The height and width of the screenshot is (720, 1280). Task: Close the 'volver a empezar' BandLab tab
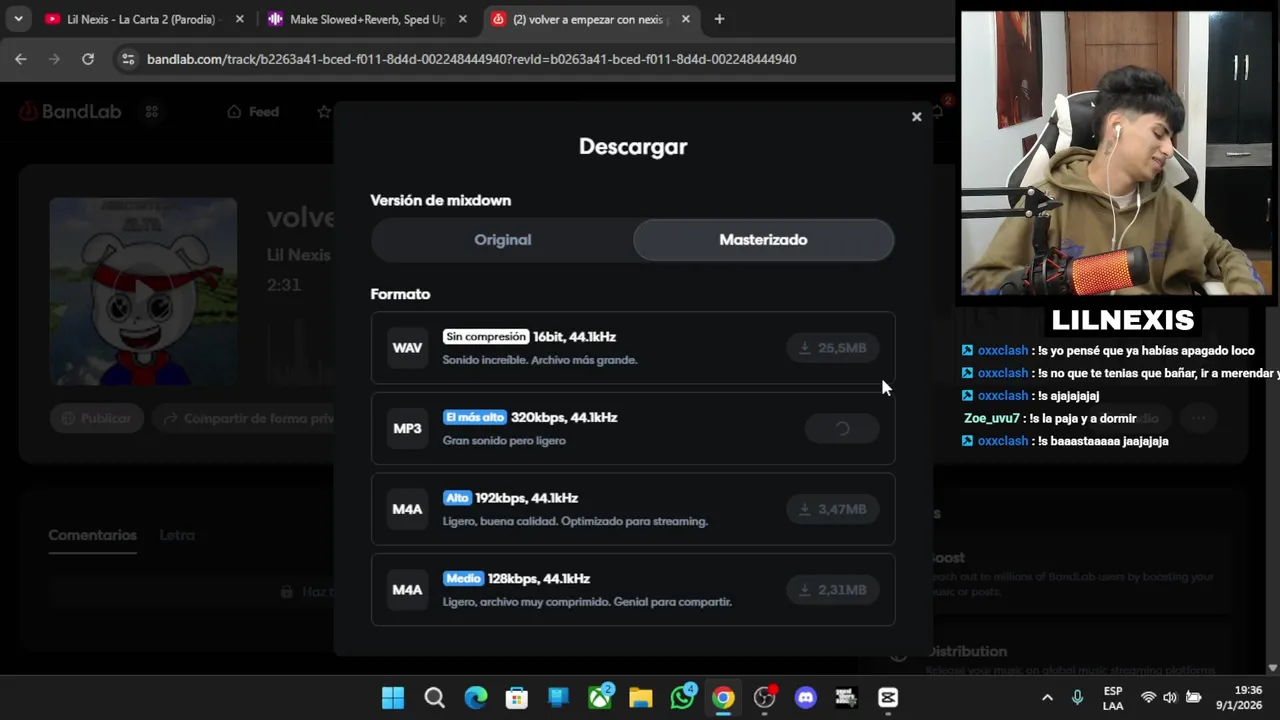pos(685,19)
